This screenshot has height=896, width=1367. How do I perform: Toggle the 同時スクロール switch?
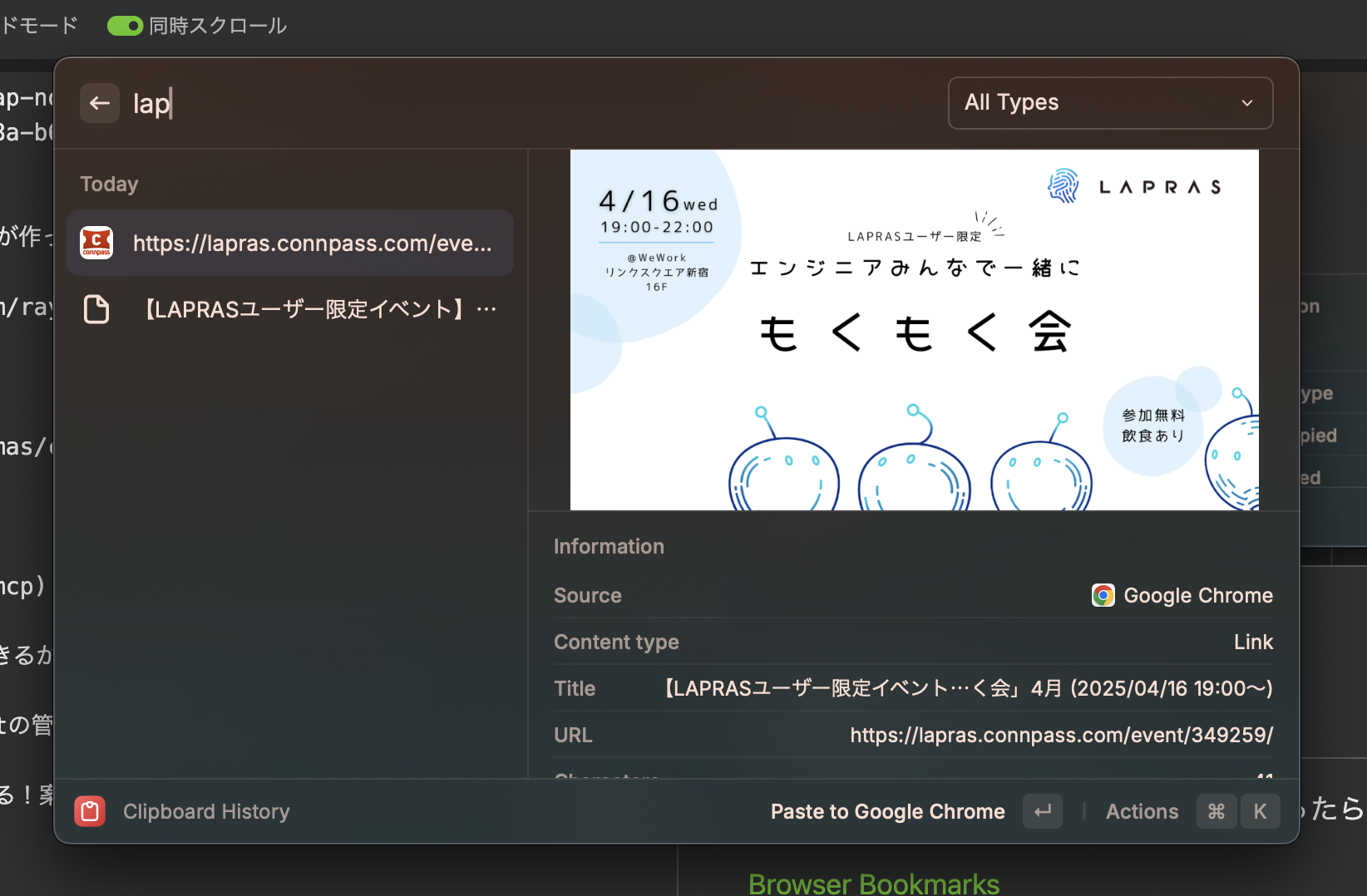pyautogui.click(x=126, y=26)
